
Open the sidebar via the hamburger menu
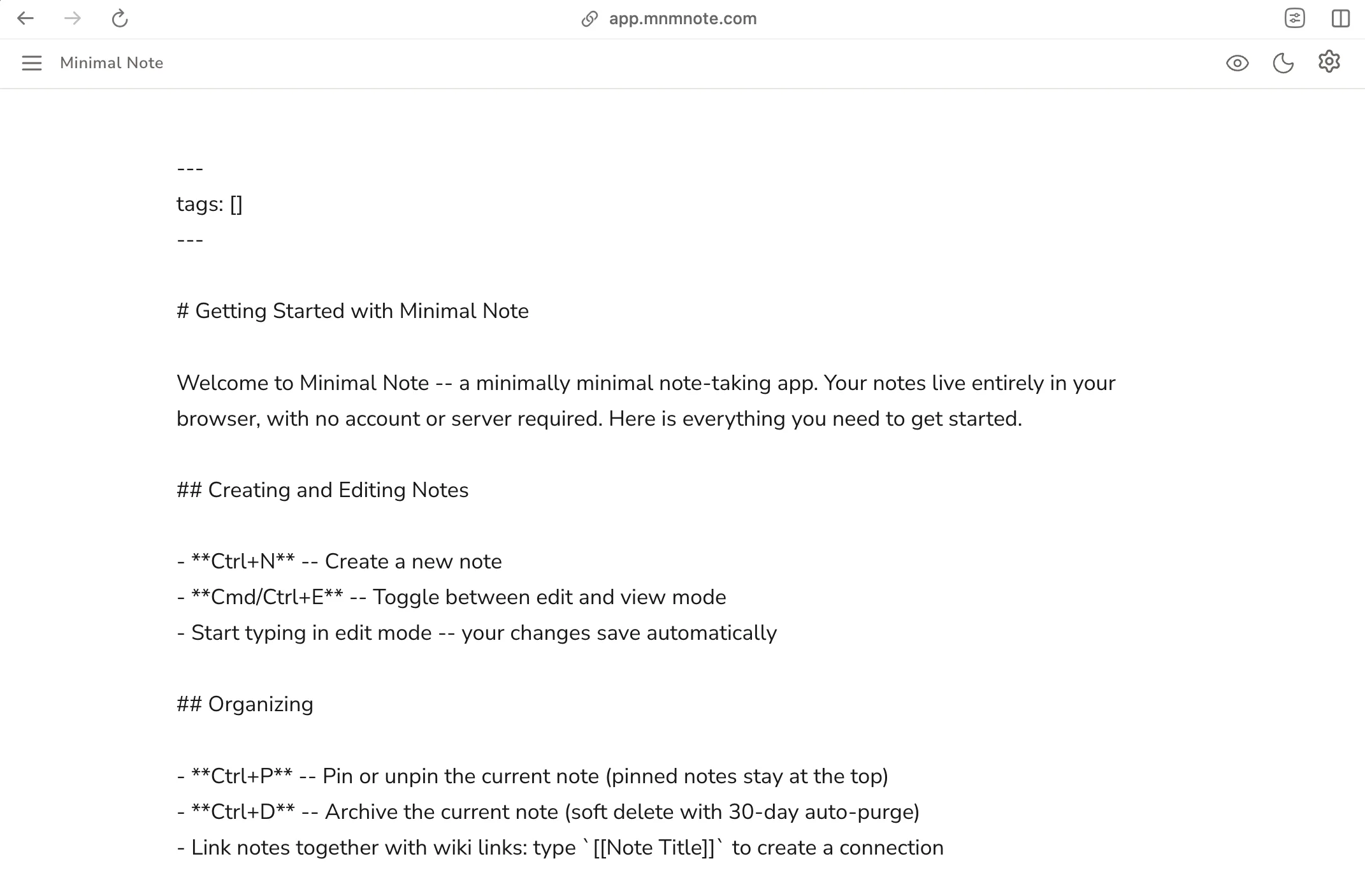tap(31, 63)
